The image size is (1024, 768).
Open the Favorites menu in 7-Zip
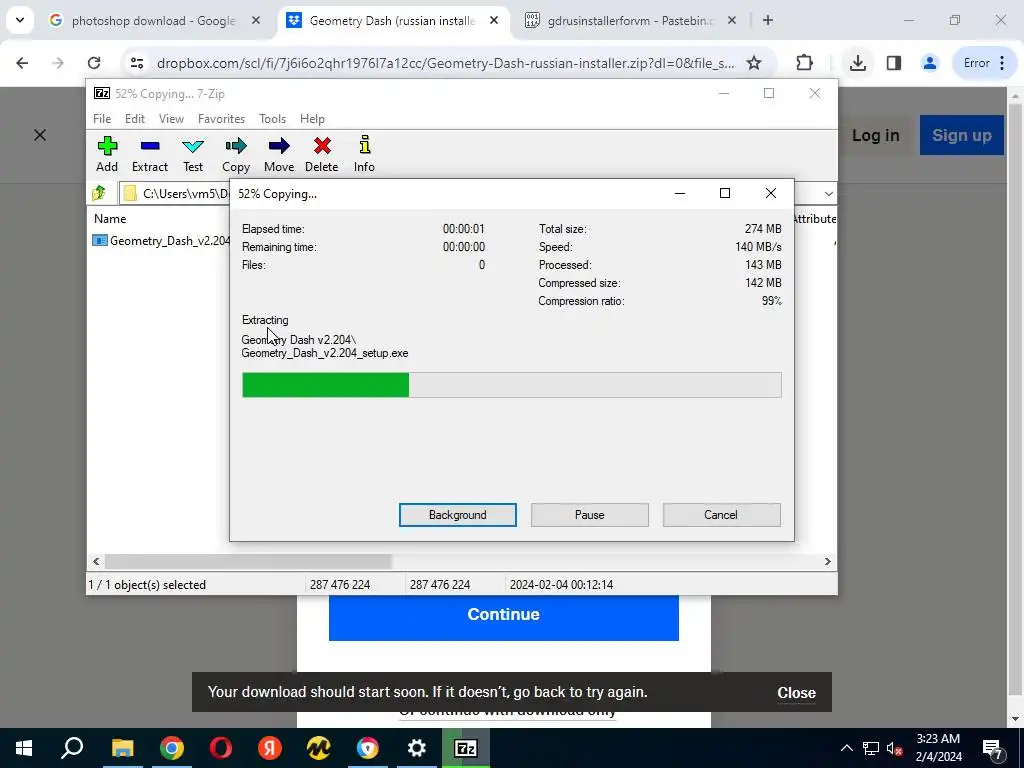click(221, 119)
